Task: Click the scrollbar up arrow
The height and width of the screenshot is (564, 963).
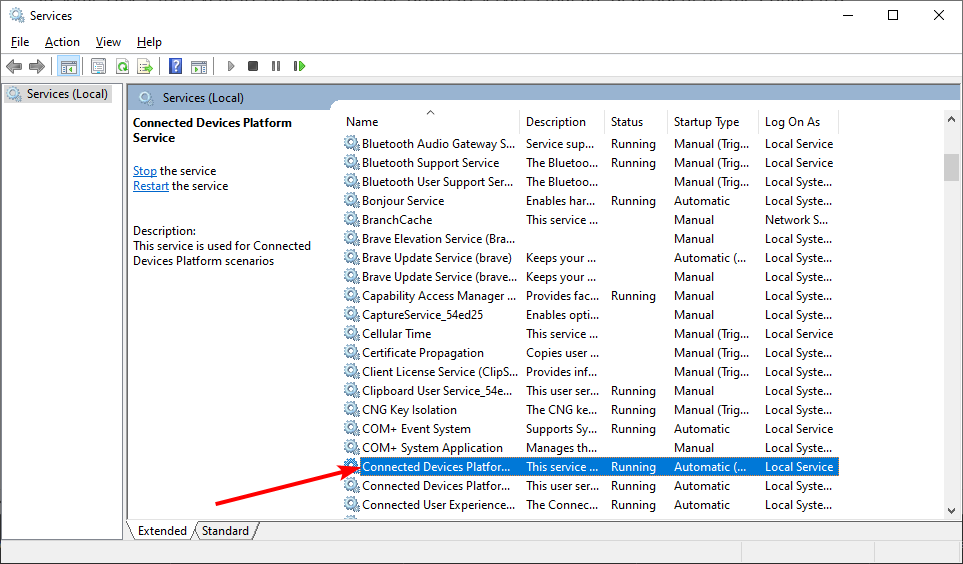Action: 951,119
